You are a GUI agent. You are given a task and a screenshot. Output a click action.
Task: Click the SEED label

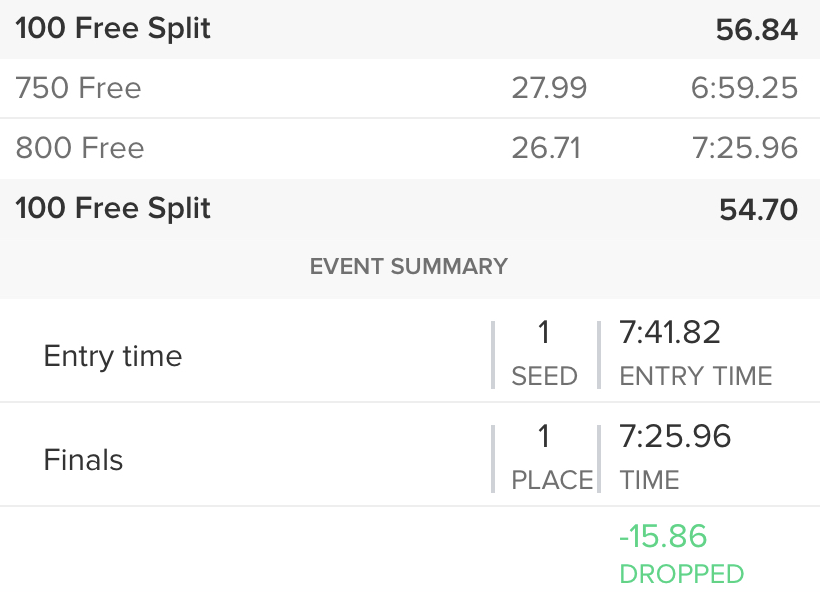point(544,376)
